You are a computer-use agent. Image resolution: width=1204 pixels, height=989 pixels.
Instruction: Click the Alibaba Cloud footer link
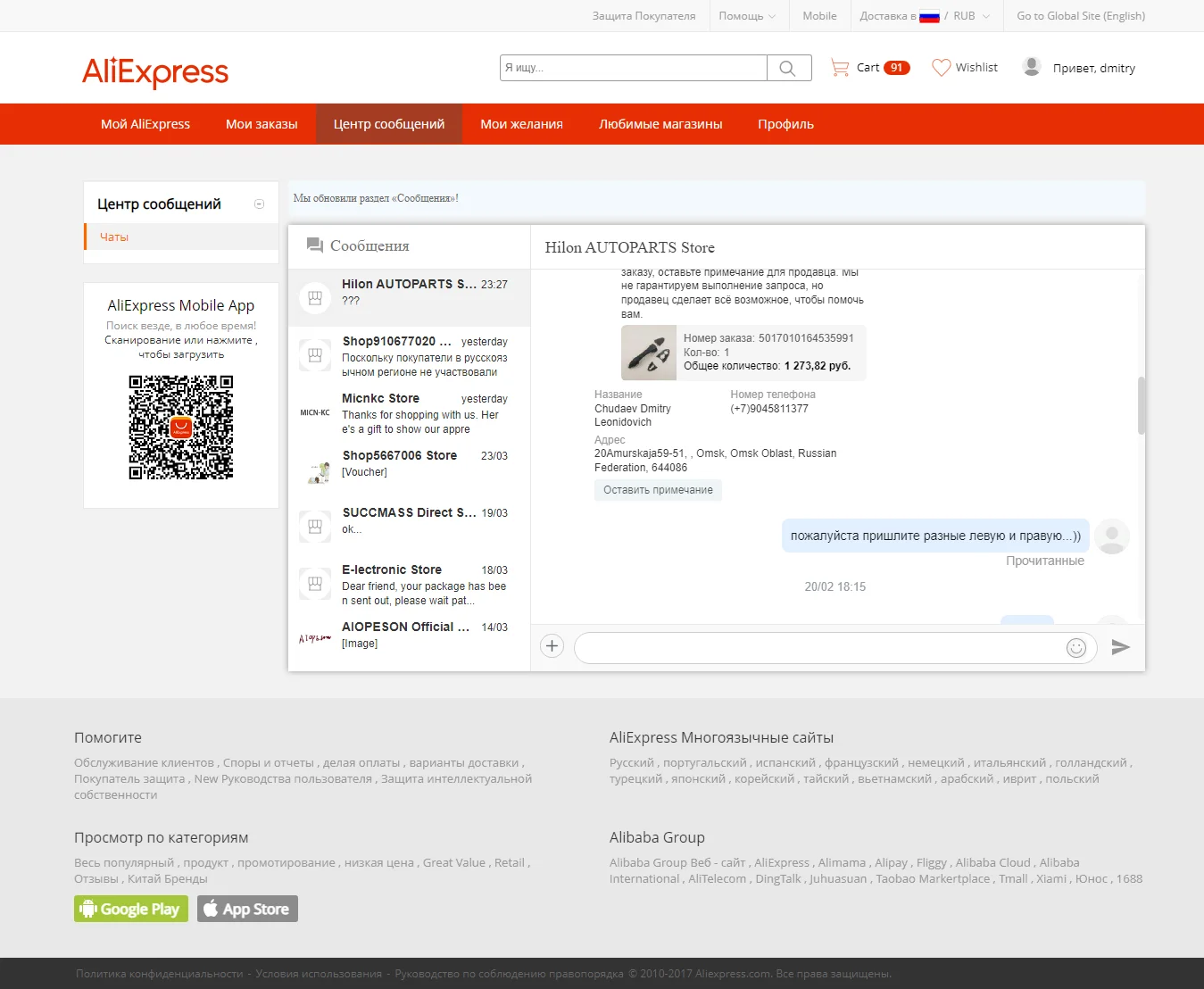click(x=993, y=863)
